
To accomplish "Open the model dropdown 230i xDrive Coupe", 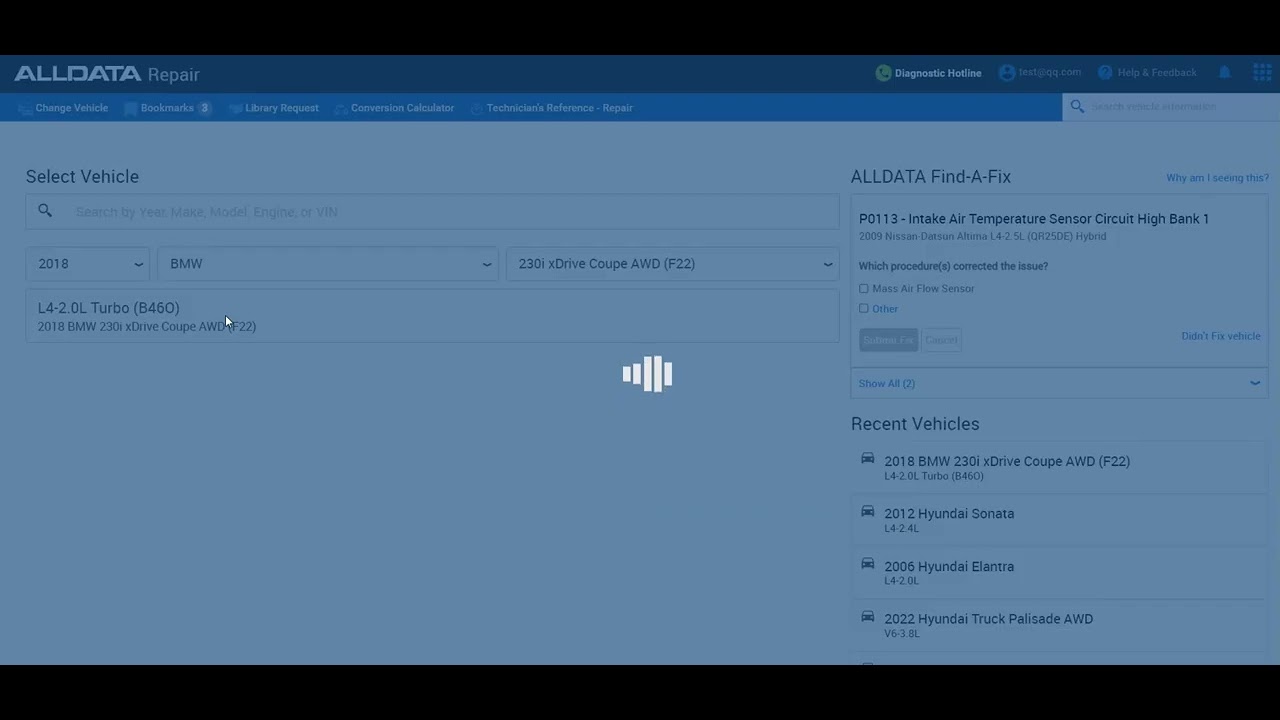I will tap(673, 264).
